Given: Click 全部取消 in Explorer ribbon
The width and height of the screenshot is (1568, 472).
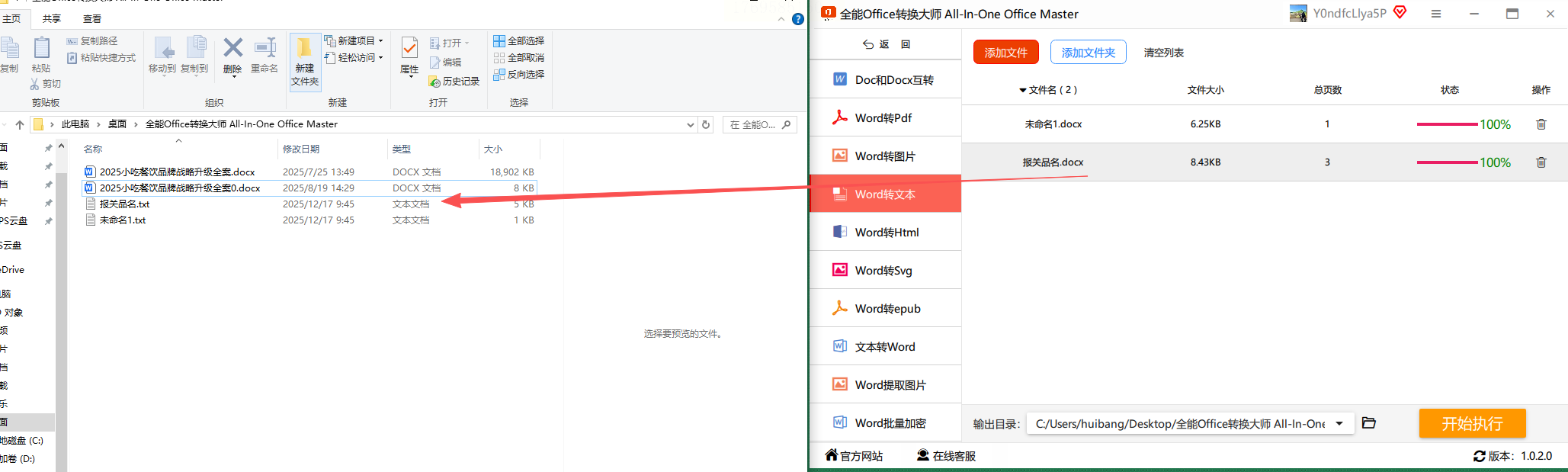Looking at the screenshot, I should pos(518,58).
